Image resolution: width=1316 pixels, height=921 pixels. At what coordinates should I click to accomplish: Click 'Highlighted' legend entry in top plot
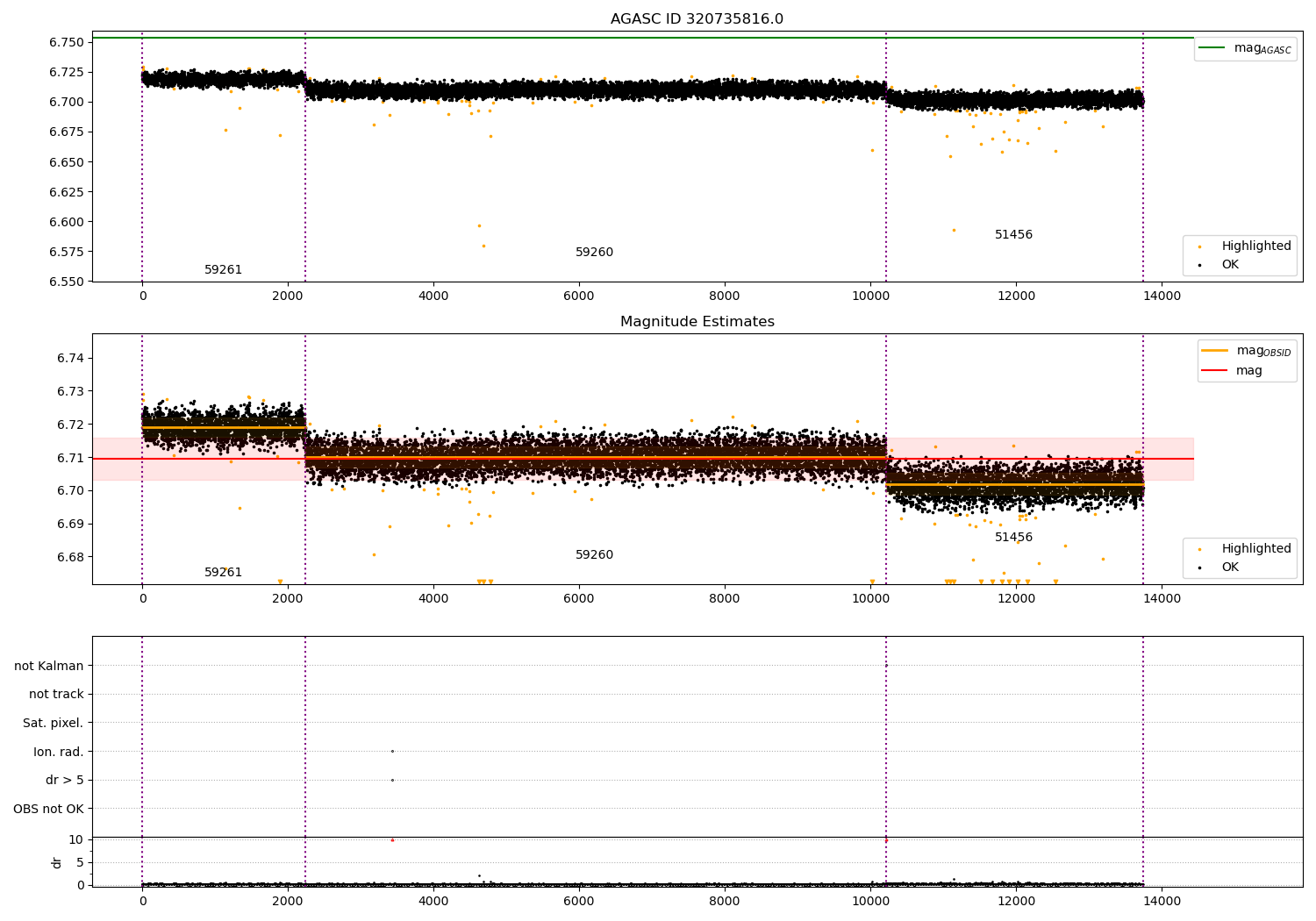[1245, 246]
